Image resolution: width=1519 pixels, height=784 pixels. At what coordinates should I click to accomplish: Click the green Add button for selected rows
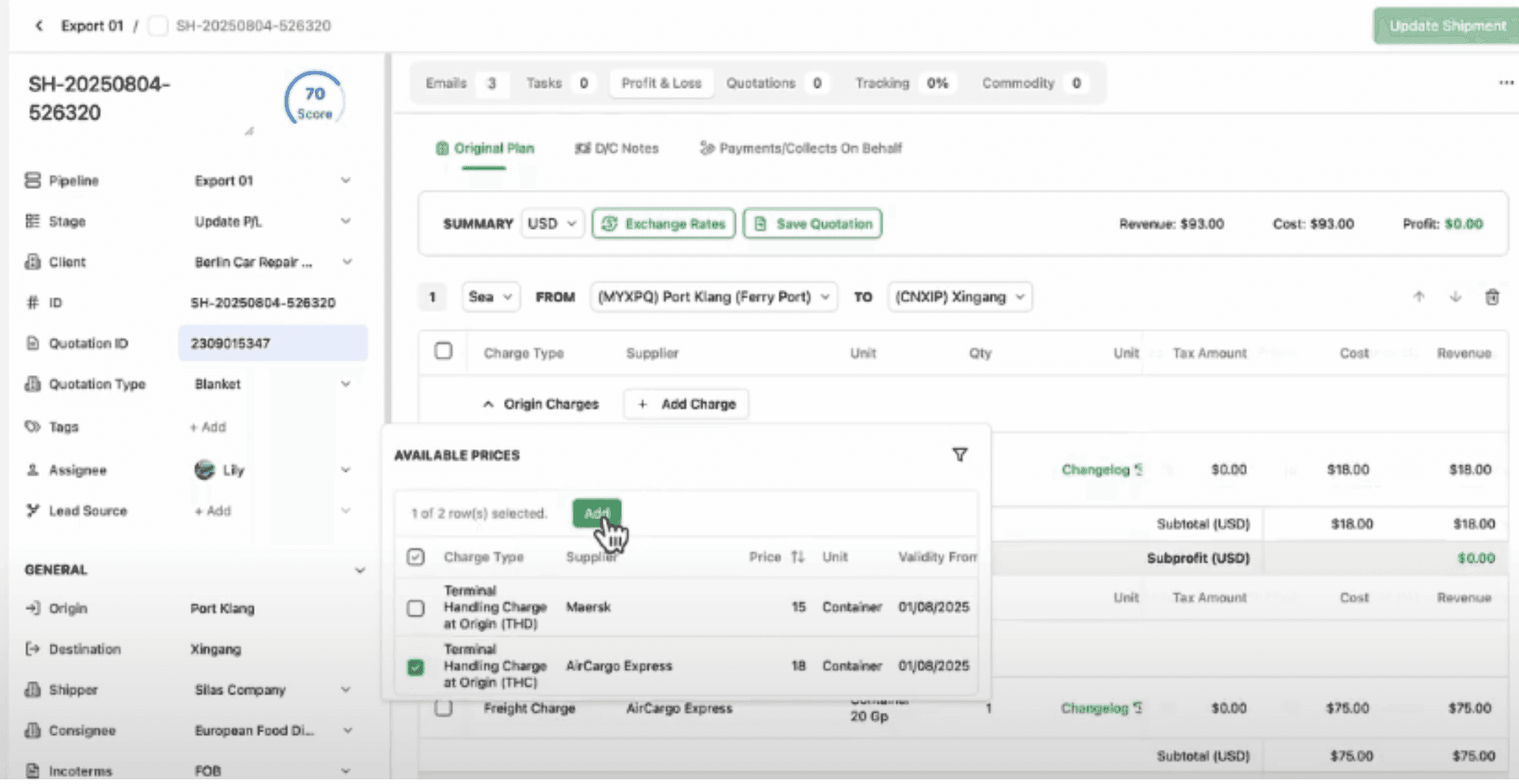point(597,513)
